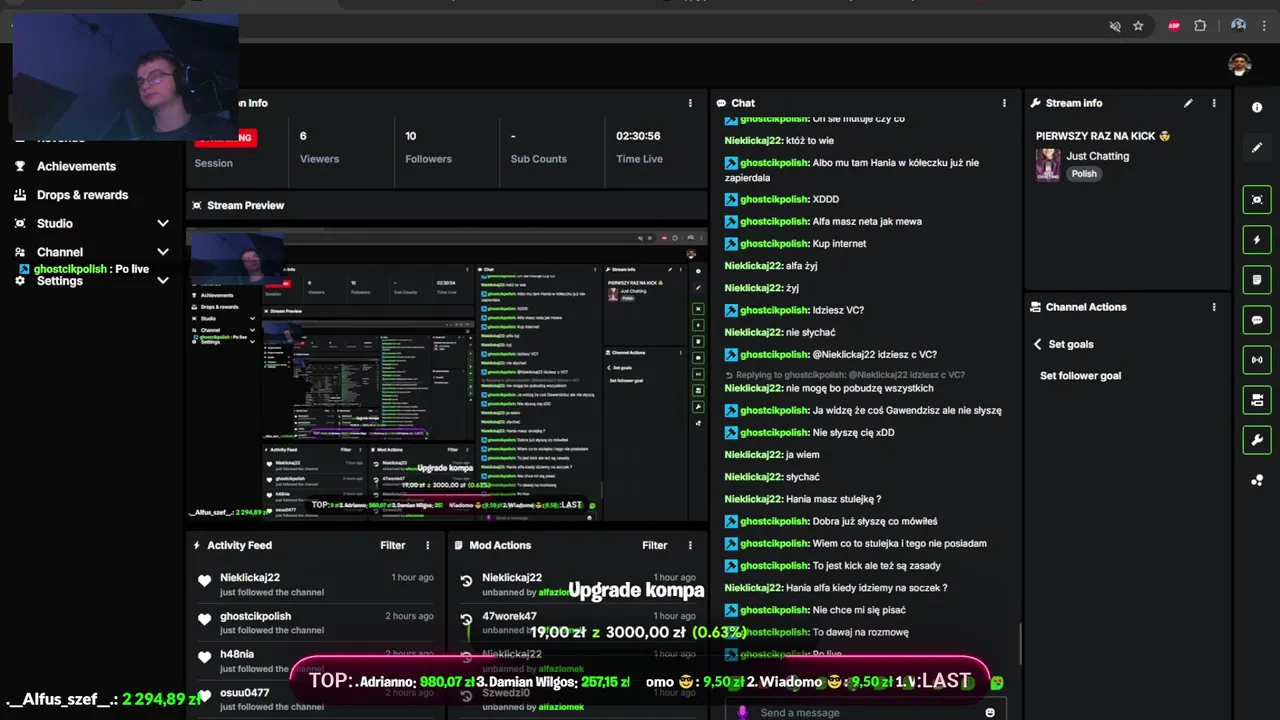Open Achievements in the left sidebar
This screenshot has width=1280, height=720.
point(76,166)
